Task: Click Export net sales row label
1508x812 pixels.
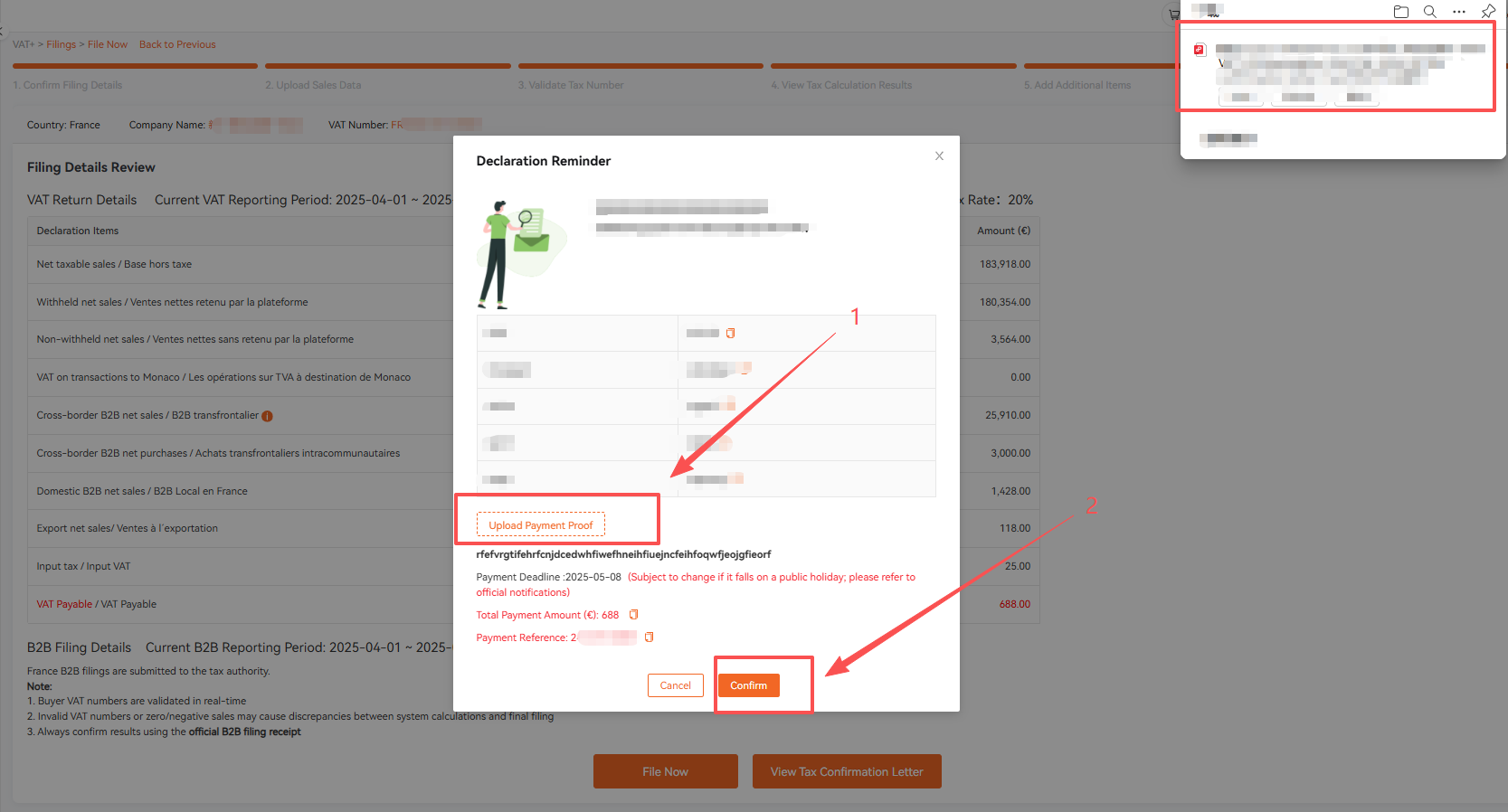Action: [x=127, y=528]
